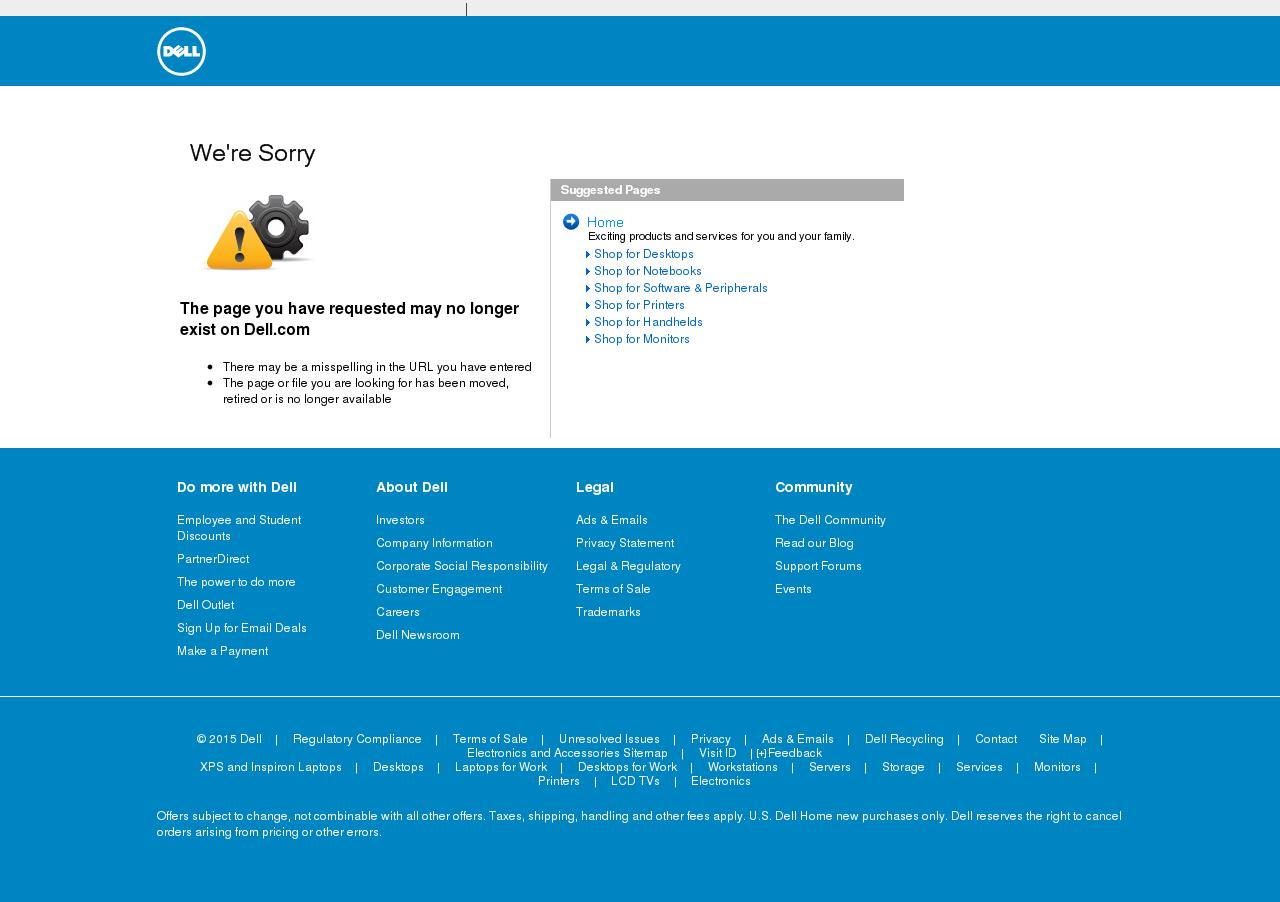Click the Dell logo in the header
Screen dimensions: 1280x902
[181, 51]
